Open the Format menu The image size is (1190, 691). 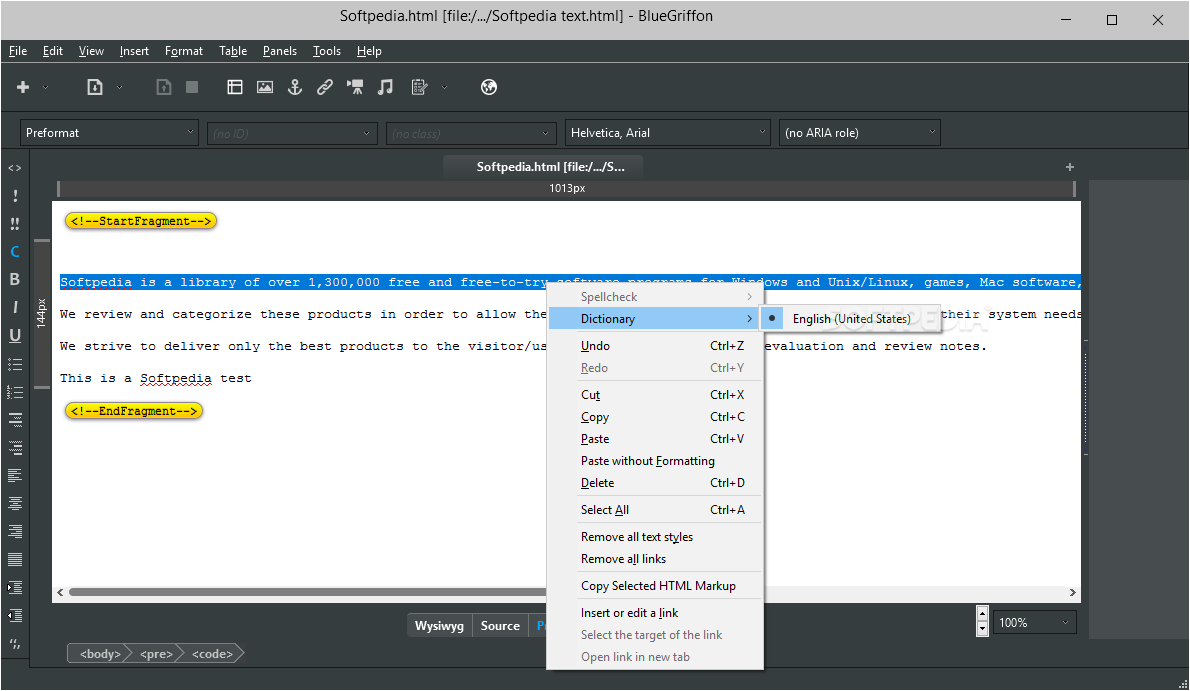(184, 51)
